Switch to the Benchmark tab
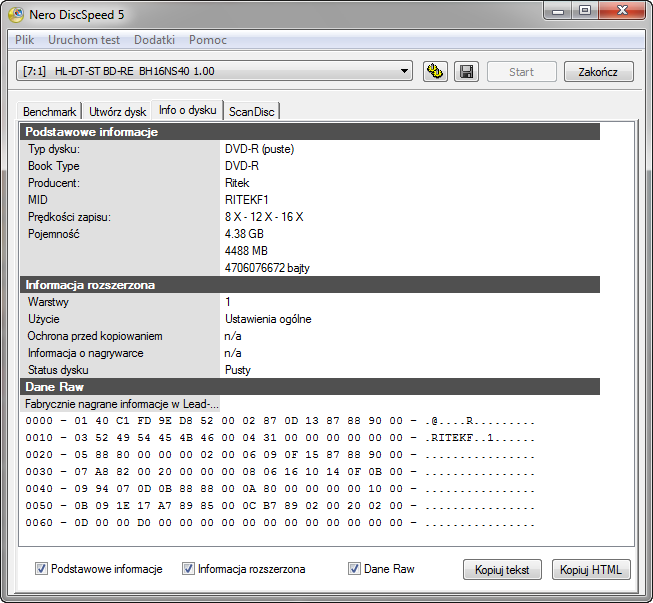Viewport: 653px width, 603px height. click(50, 112)
